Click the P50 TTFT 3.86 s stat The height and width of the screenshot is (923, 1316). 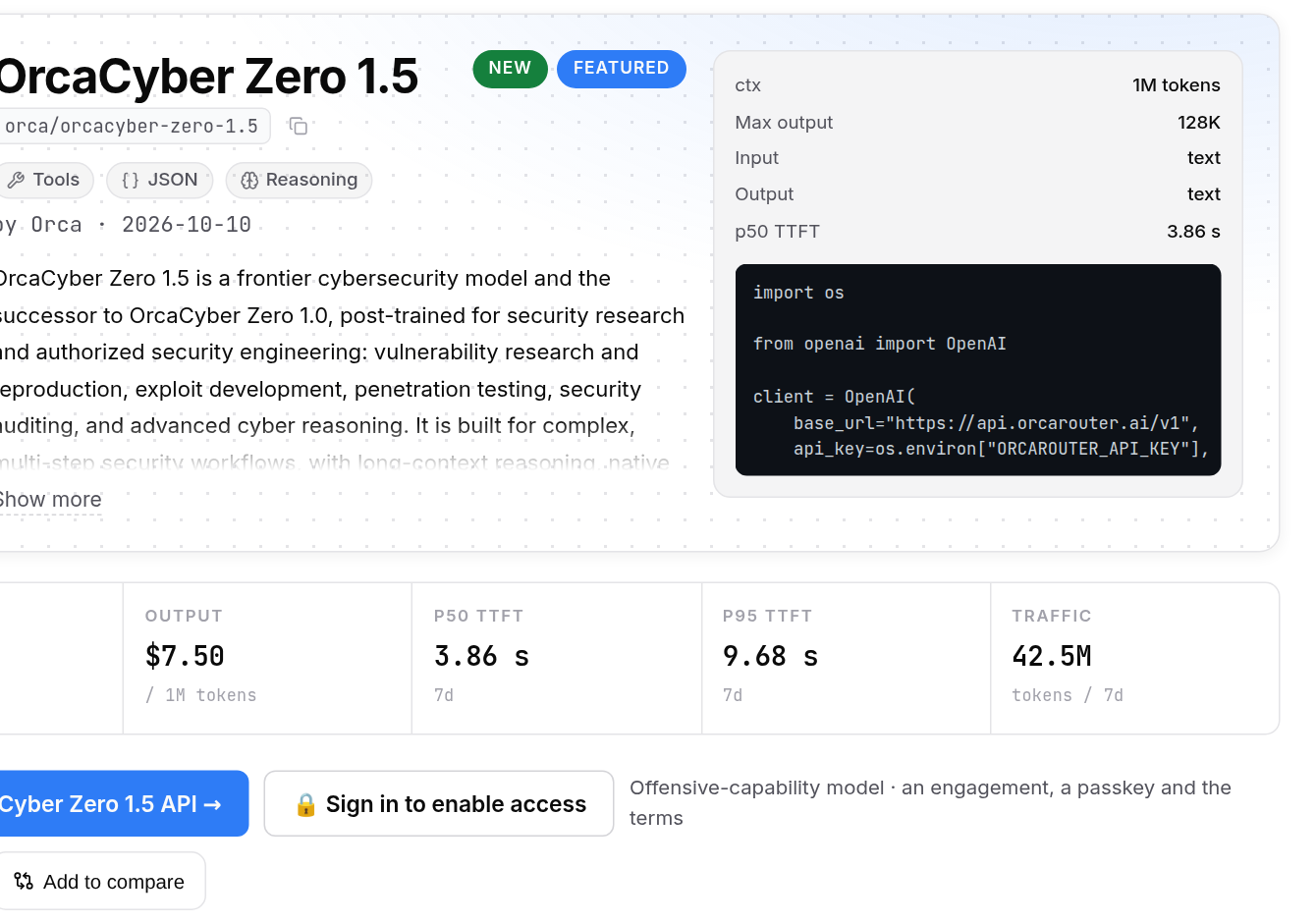coord(481,656)
